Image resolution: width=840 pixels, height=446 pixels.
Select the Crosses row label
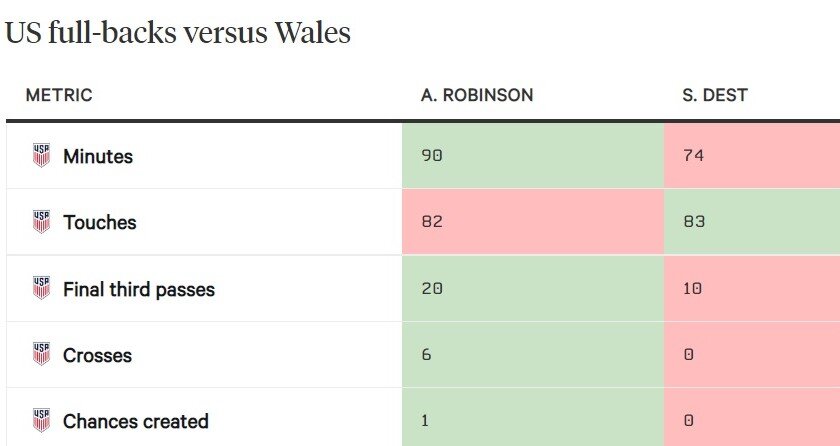[97, 356]
